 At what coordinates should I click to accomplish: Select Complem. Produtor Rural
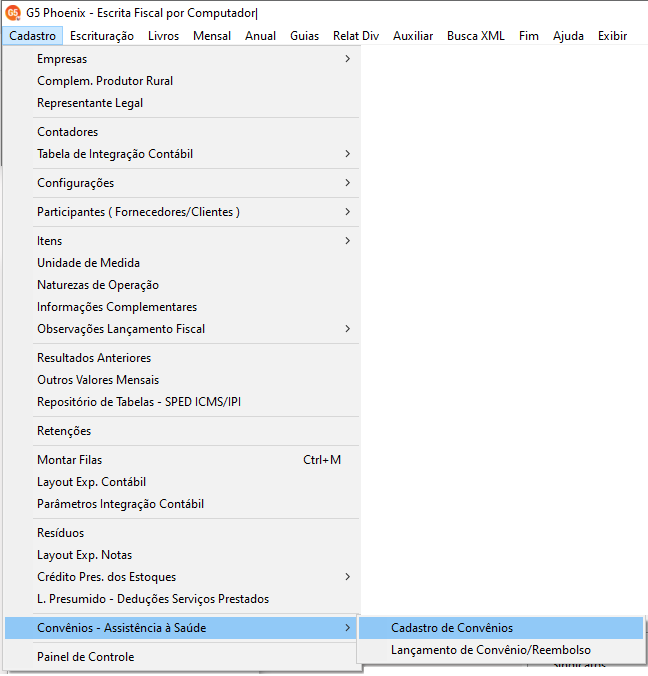(x=182, y=81)
